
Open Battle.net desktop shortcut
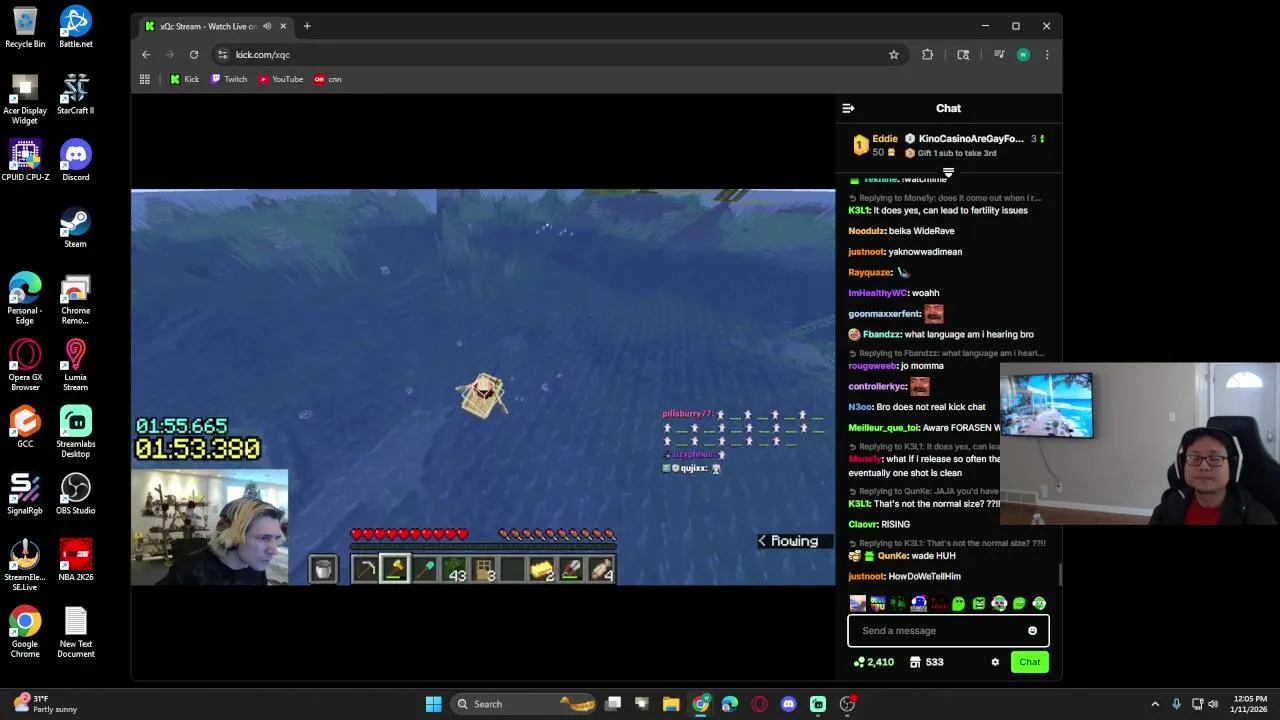[x=75, y=28]
